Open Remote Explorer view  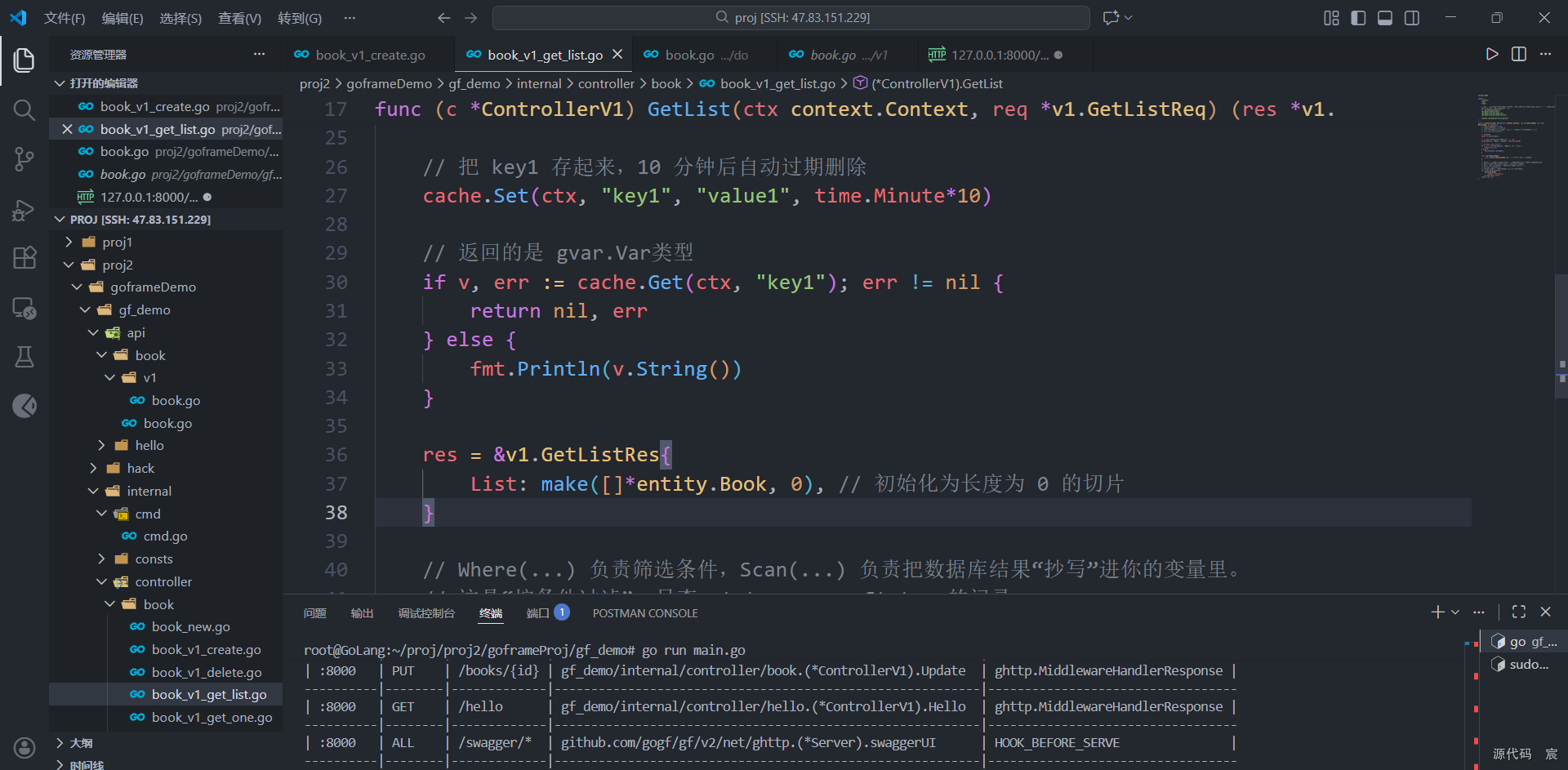pos(24,308)
